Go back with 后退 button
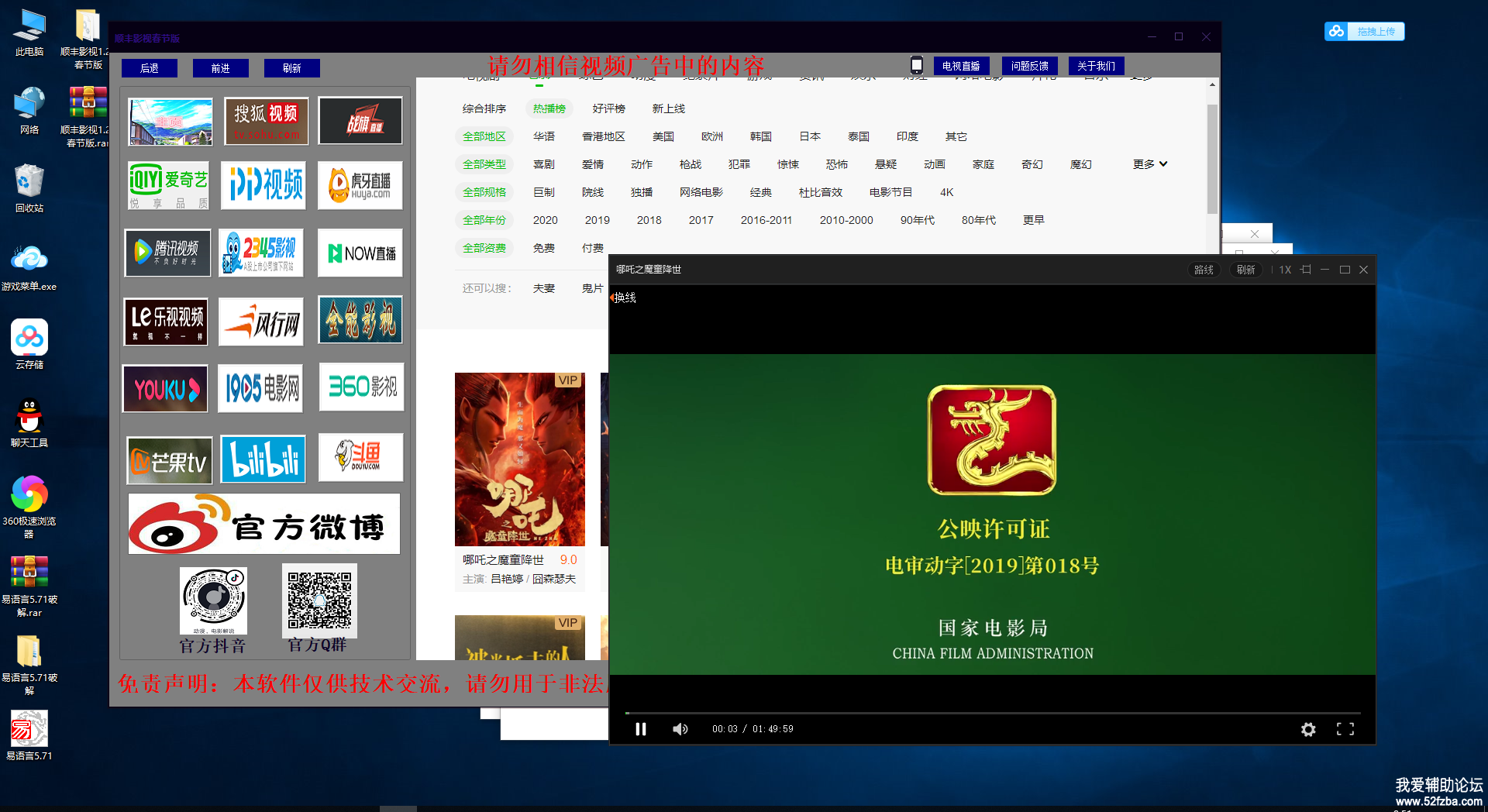The width and height of the screenshot is (1488, 812). click(150, 68)
